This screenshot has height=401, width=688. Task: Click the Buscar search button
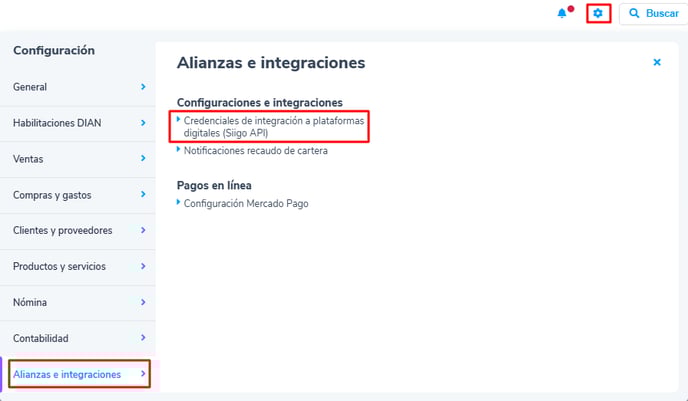click(x=652, y=13)
